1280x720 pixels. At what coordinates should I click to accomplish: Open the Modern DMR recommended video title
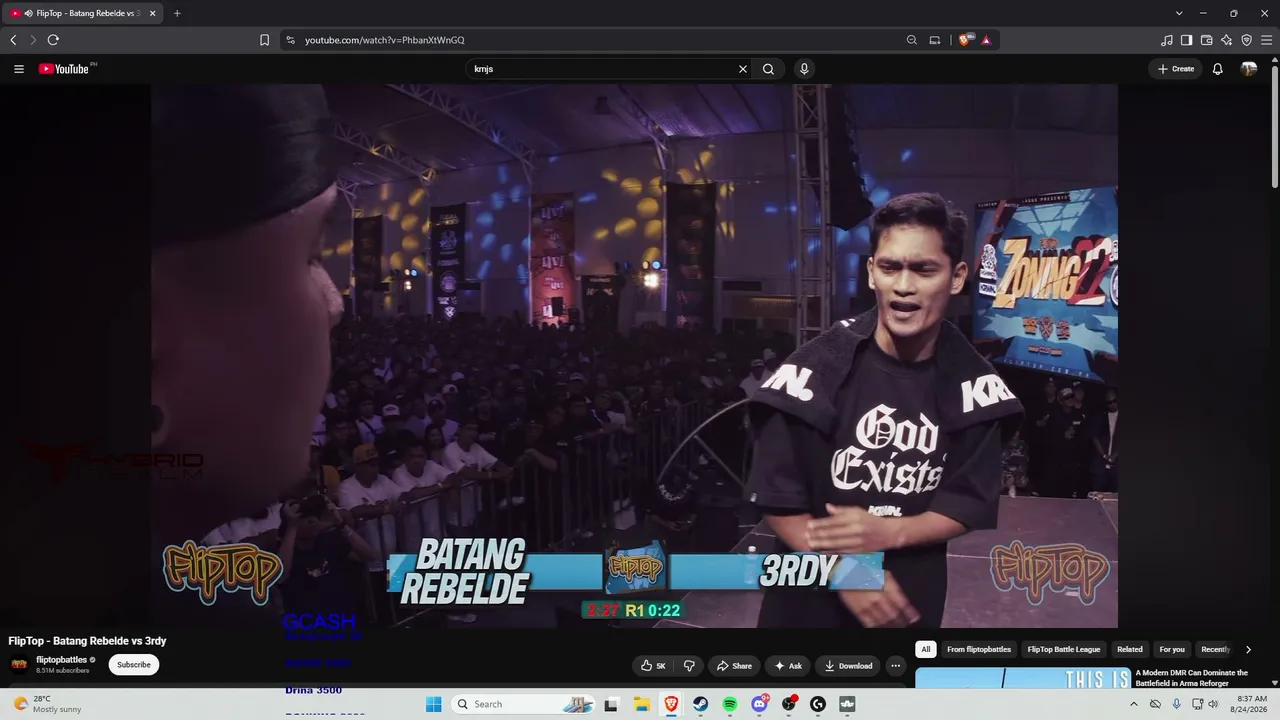(1192, 678)
